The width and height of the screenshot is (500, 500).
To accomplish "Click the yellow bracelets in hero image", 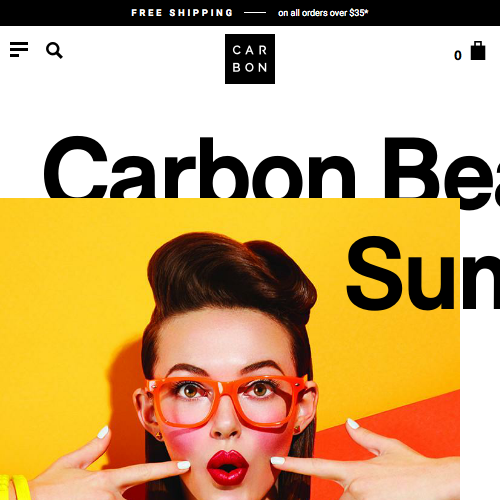I will click(15, 487).
